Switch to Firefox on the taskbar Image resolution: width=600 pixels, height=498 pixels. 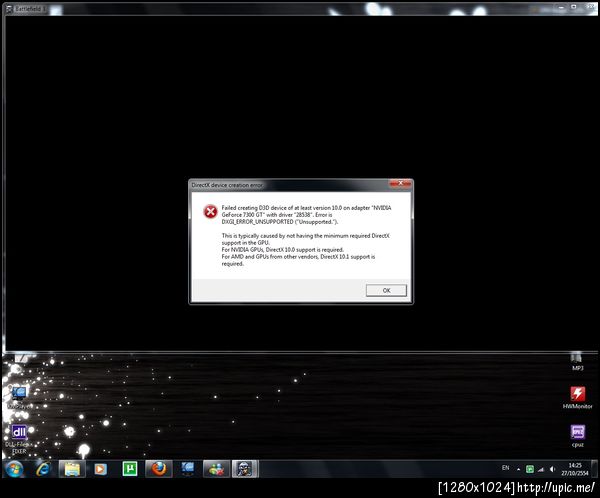click(x=159, y=469)
